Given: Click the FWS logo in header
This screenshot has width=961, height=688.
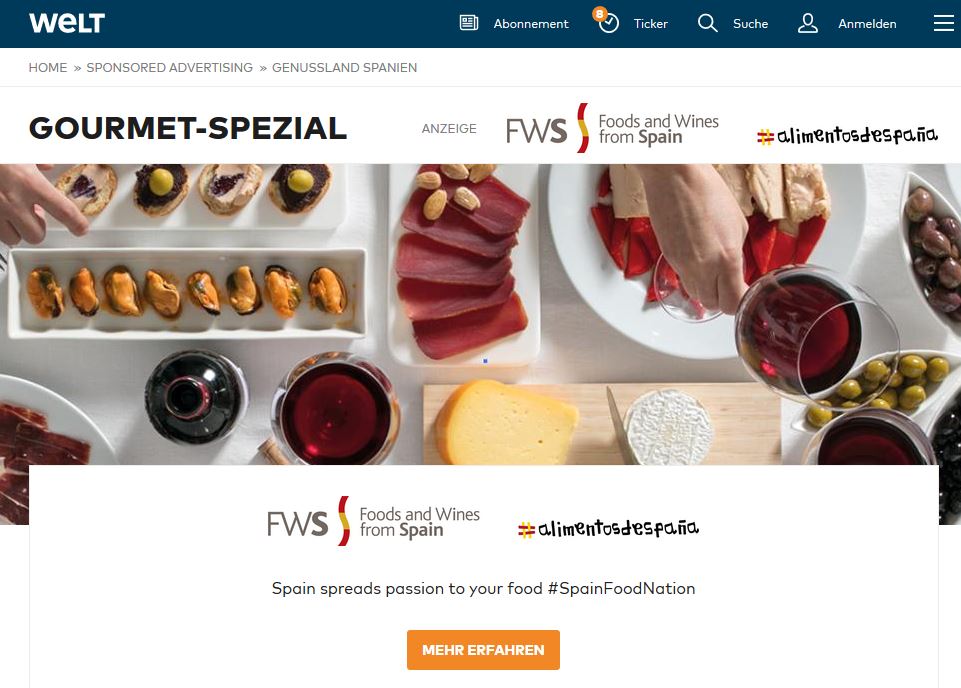Looking at the screenshot, I should pos(612,127).
